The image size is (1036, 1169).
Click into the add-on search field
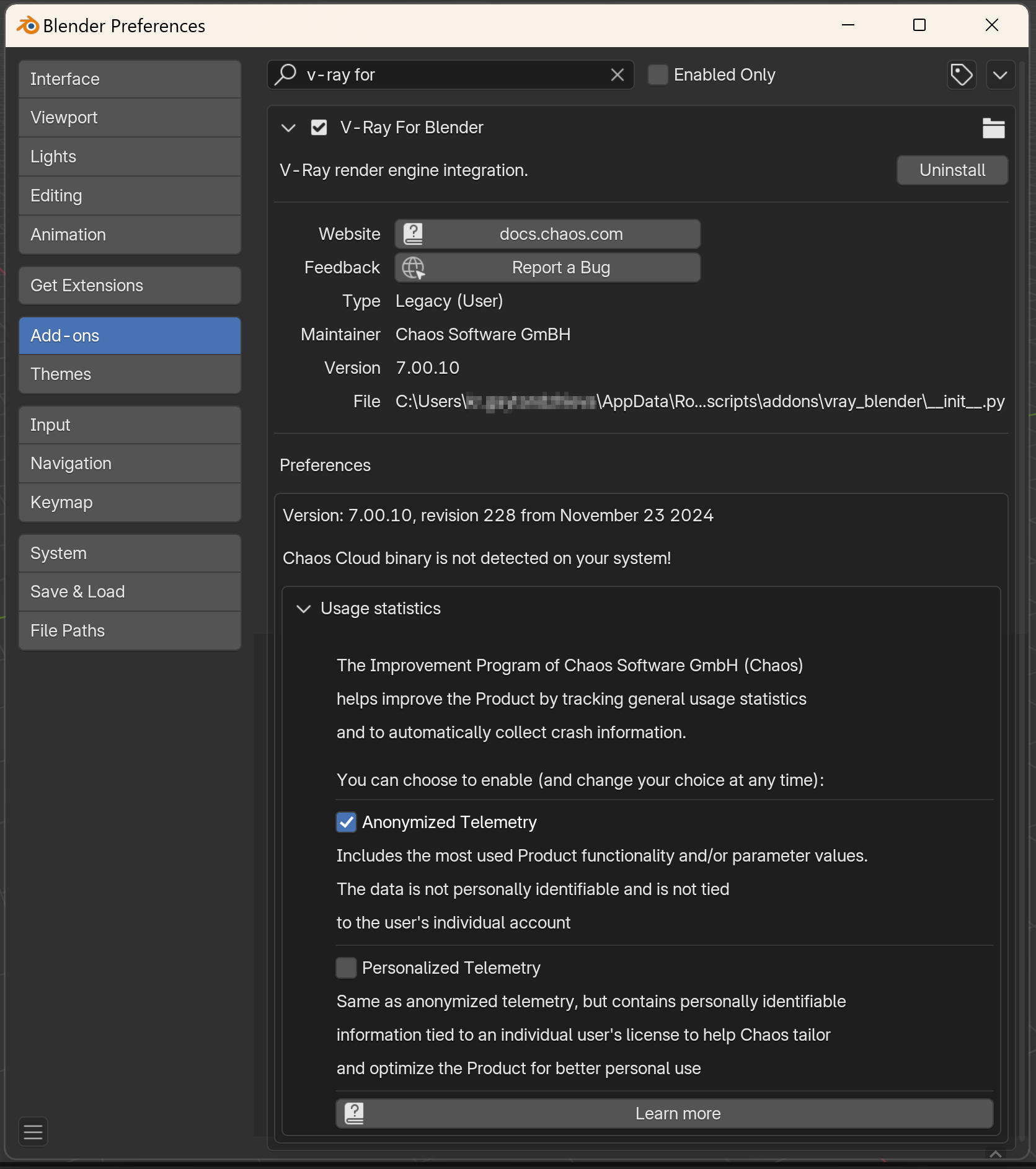451,75
